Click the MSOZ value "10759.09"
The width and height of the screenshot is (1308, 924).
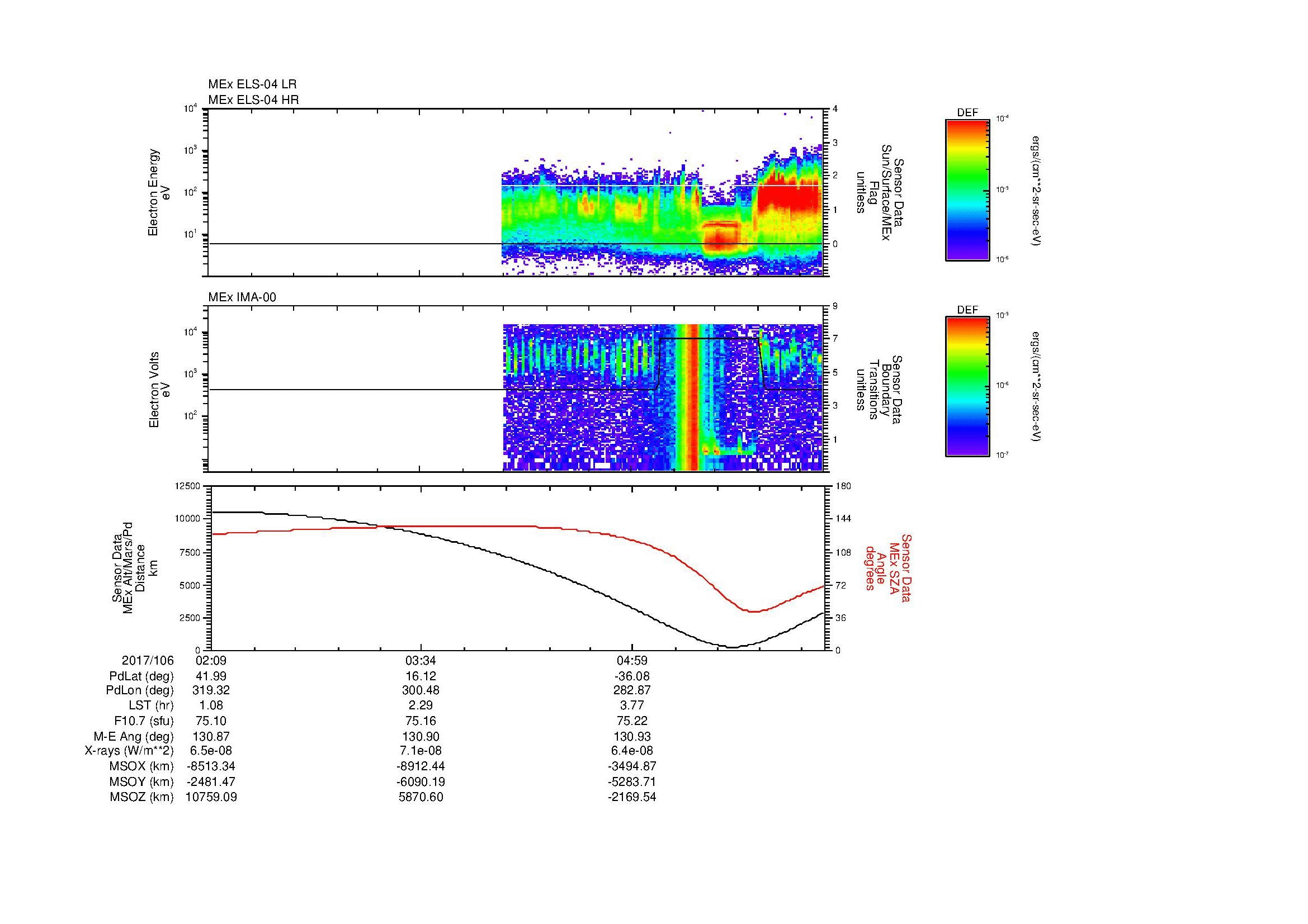click(211, 797)
